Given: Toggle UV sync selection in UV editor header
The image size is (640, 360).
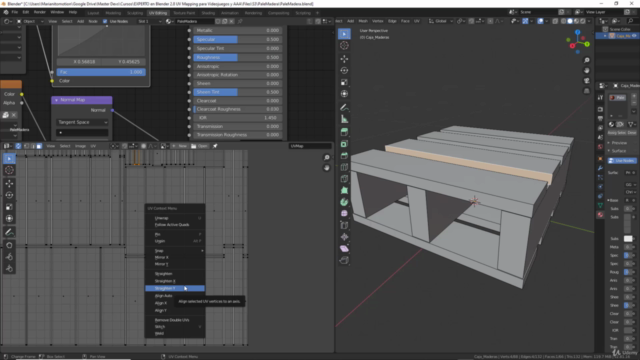Looking at the screenshot, I should pyautogui.click(x=18, y=146).
